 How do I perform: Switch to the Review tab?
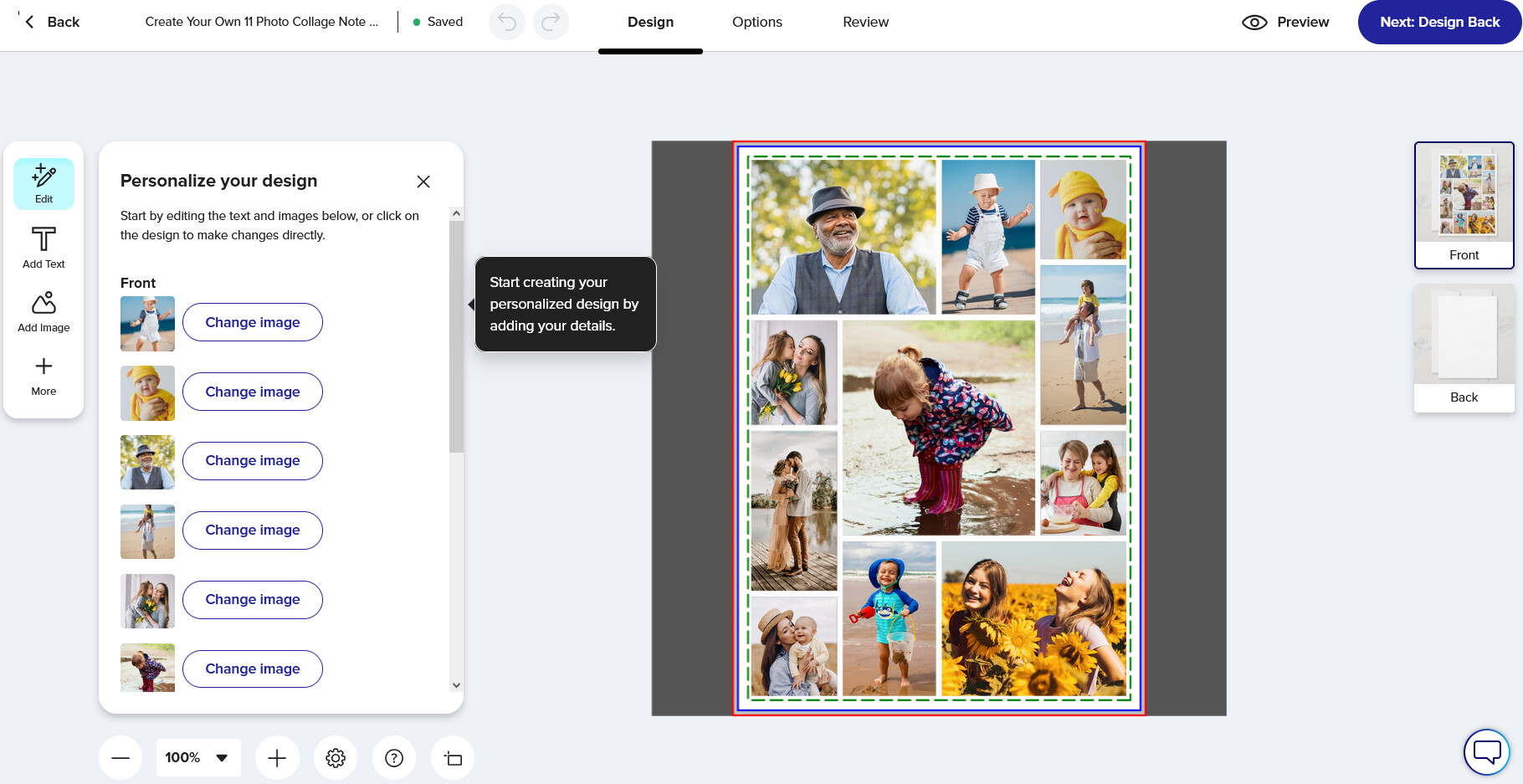point(866,23)
